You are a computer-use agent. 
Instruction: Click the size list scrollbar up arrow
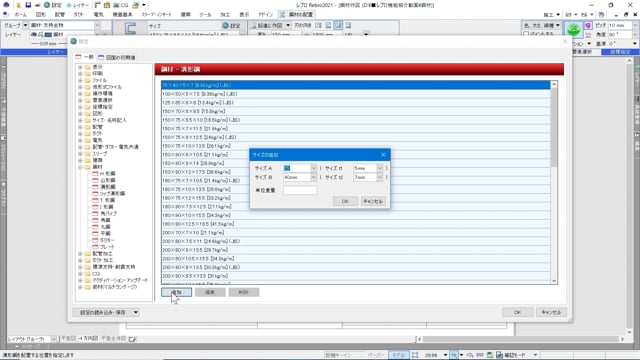tap(554, 84)
